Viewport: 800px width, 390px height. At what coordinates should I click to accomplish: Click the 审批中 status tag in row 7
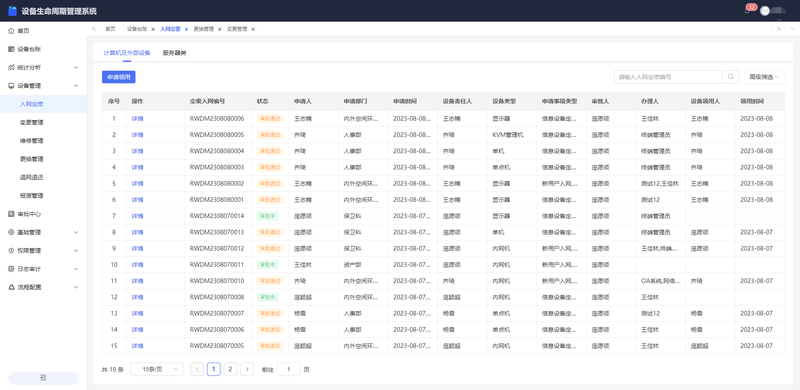coord(267,216)
